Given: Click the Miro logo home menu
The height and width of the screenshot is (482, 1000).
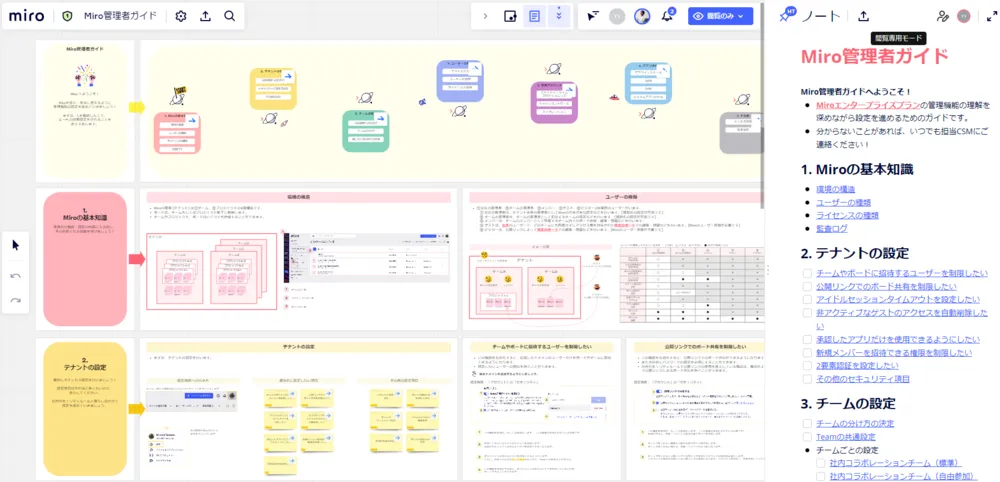Looking at the screenshot, I should [27, 16].
